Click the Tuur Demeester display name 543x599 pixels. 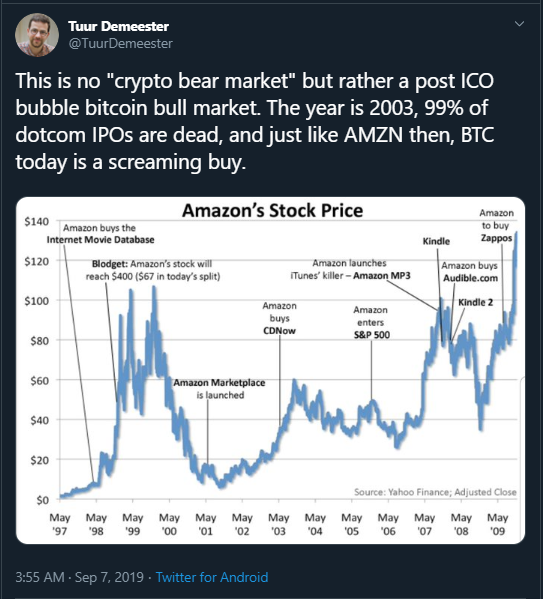(118, 26)
